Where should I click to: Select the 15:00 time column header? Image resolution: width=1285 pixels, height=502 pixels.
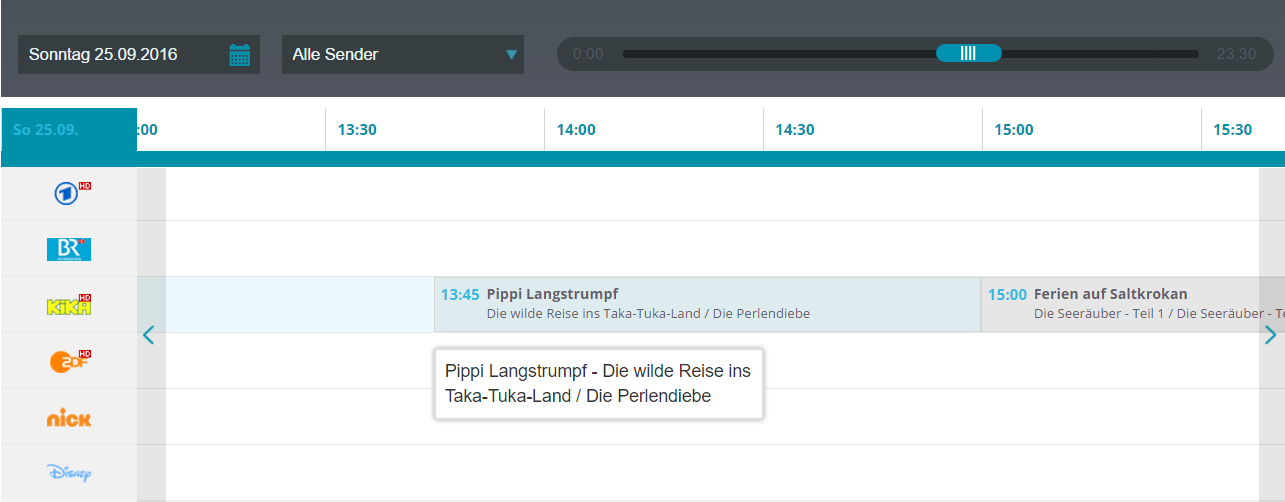[x=1013, y=130]
